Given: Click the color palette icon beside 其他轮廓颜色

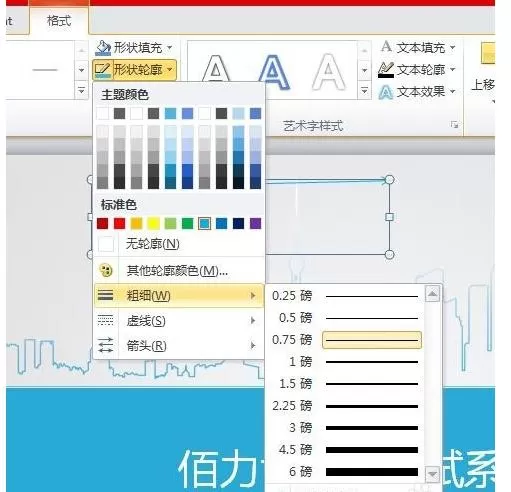Looking at the screenshot, I should [x=106, y=270].
